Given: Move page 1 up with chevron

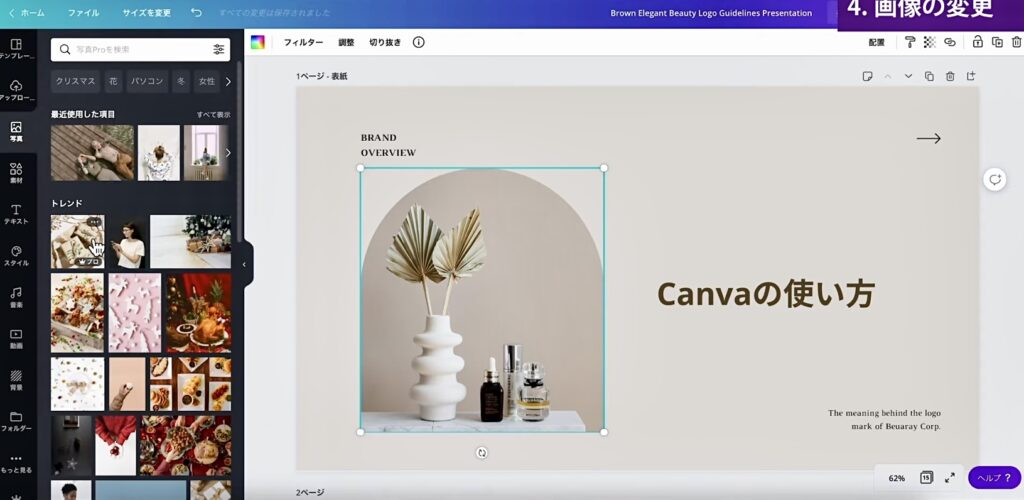Looking at the screenshot, I should click(888, 76).
